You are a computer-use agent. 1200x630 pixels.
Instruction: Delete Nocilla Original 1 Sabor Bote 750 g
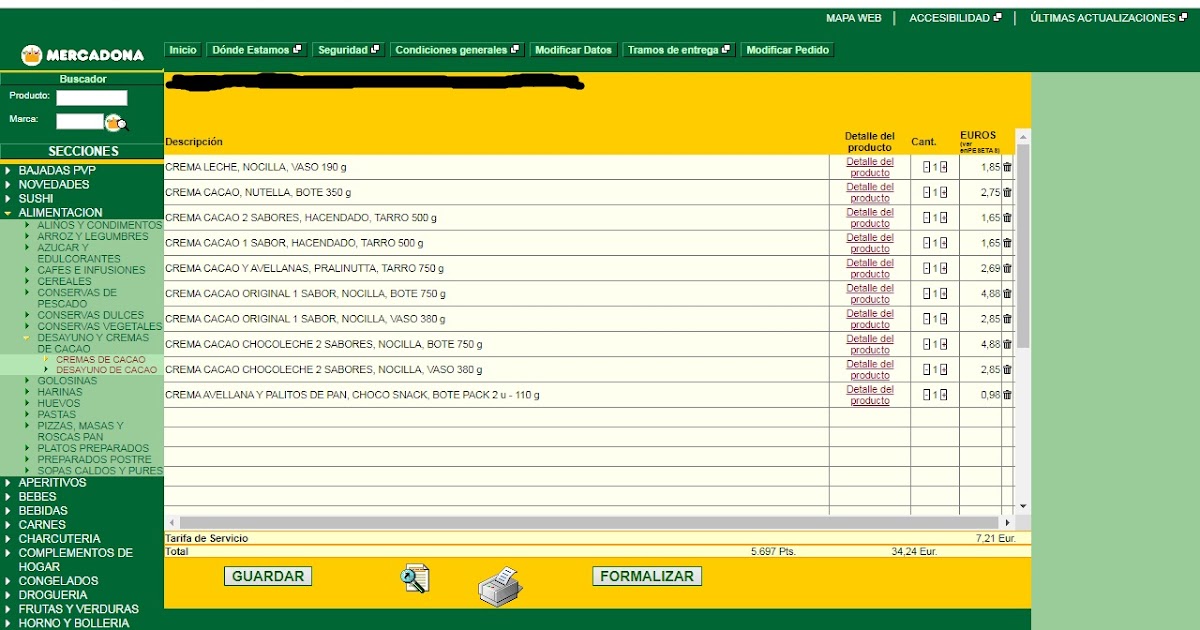click(x=1007, y=293)
